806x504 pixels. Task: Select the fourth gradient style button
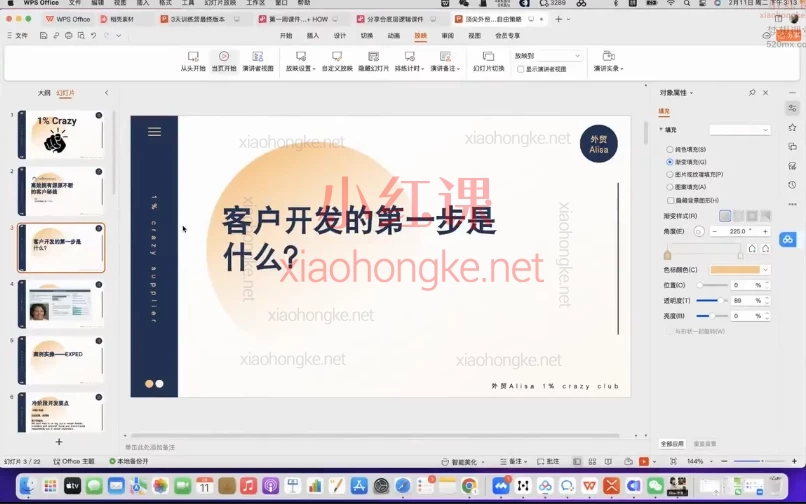765,215
